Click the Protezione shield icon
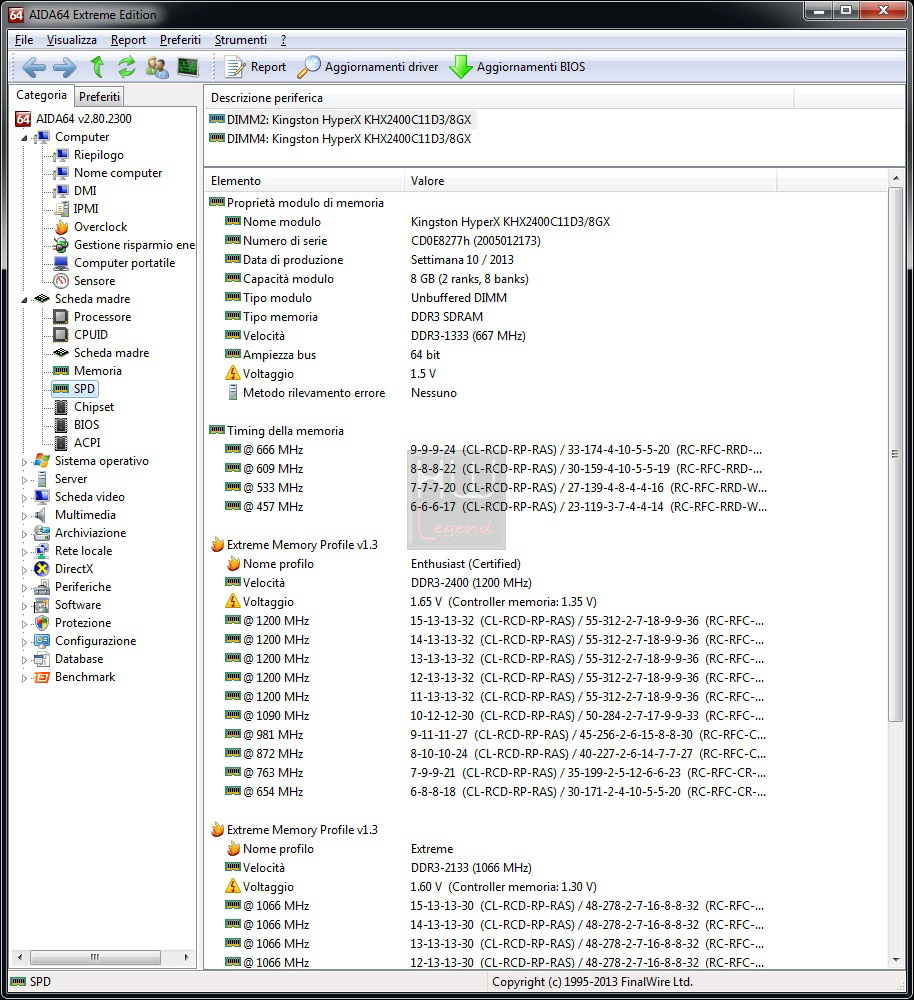 pyautogui.click(x=42, y=623)
